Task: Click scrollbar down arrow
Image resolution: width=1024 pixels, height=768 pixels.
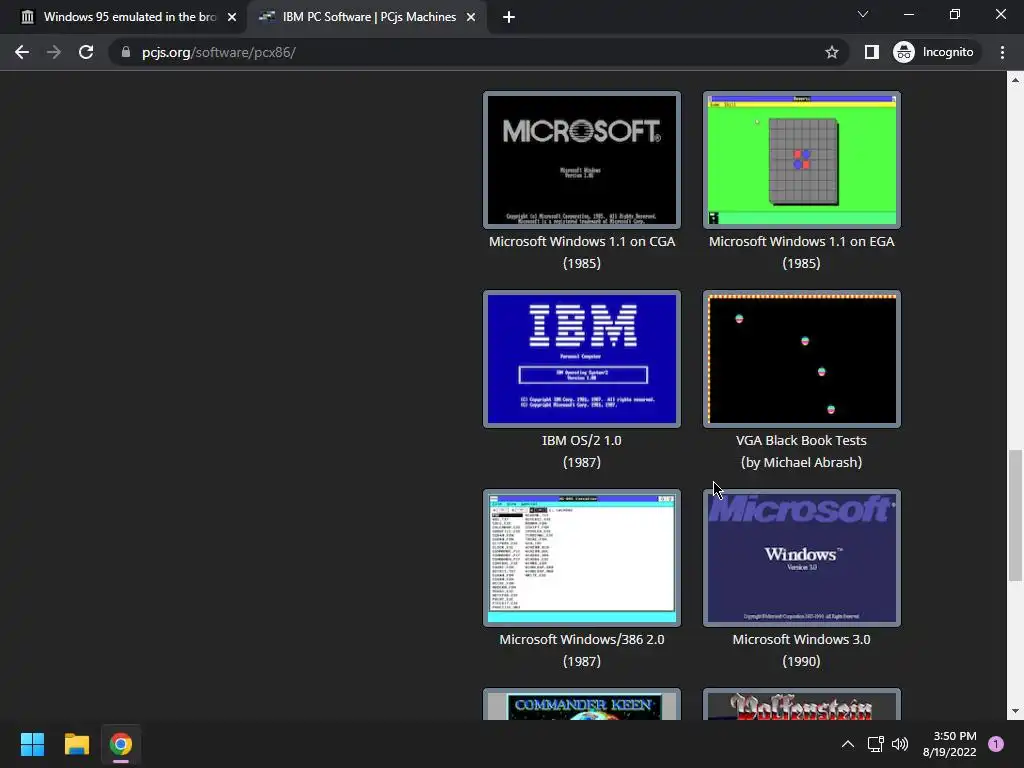Action: click(1015, 711)
